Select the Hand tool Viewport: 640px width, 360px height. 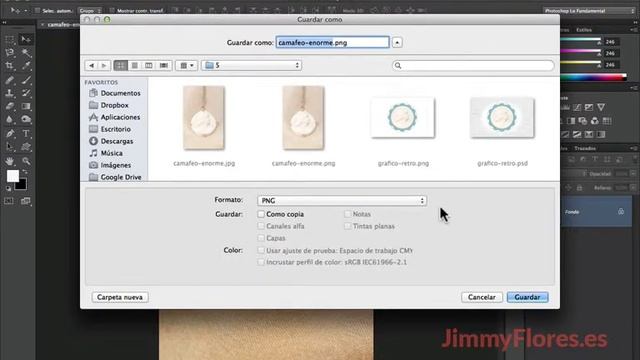[9, 161]
